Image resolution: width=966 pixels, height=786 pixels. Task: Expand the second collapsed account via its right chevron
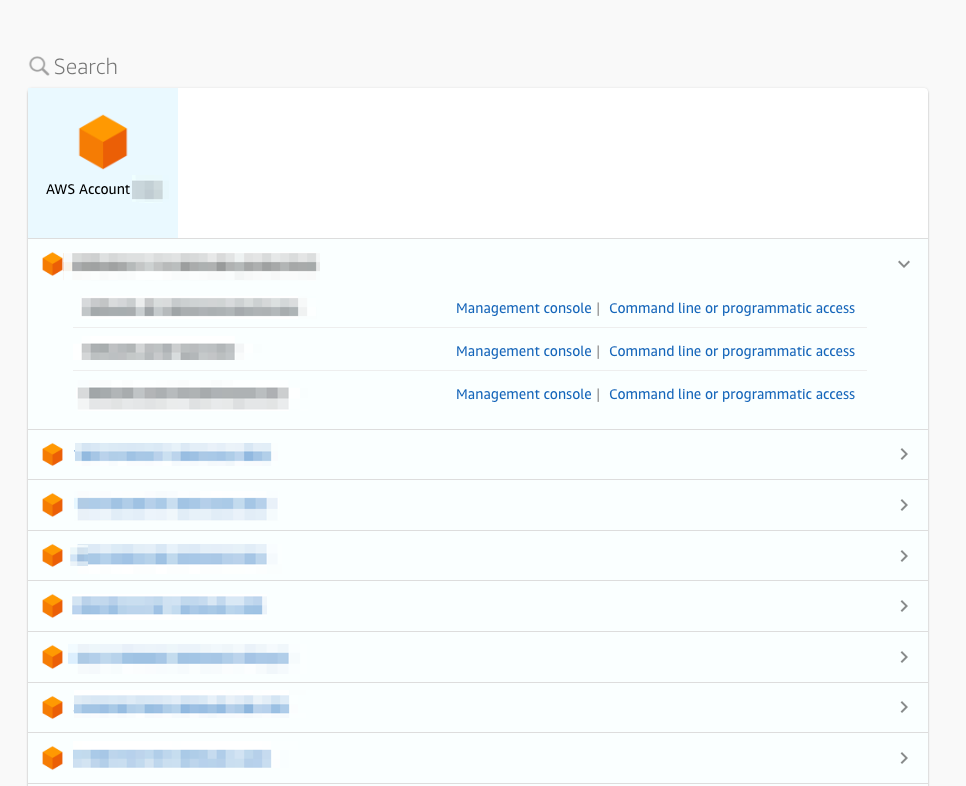[x=904, y=505]
